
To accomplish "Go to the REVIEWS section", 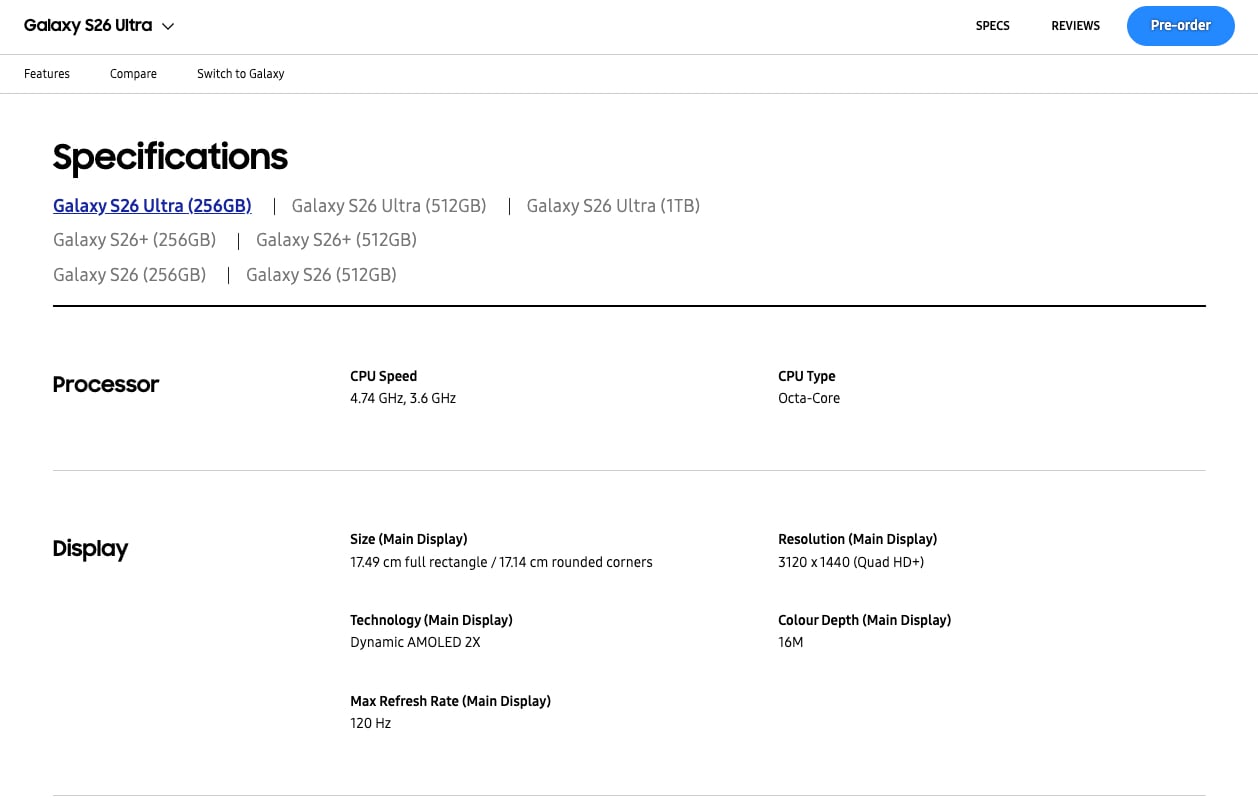I will 1075,26.
